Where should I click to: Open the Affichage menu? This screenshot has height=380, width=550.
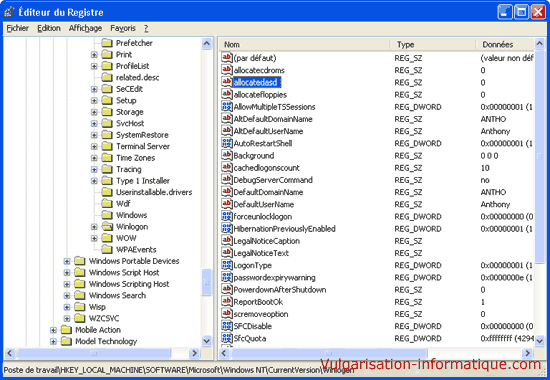tap(85, 28)
